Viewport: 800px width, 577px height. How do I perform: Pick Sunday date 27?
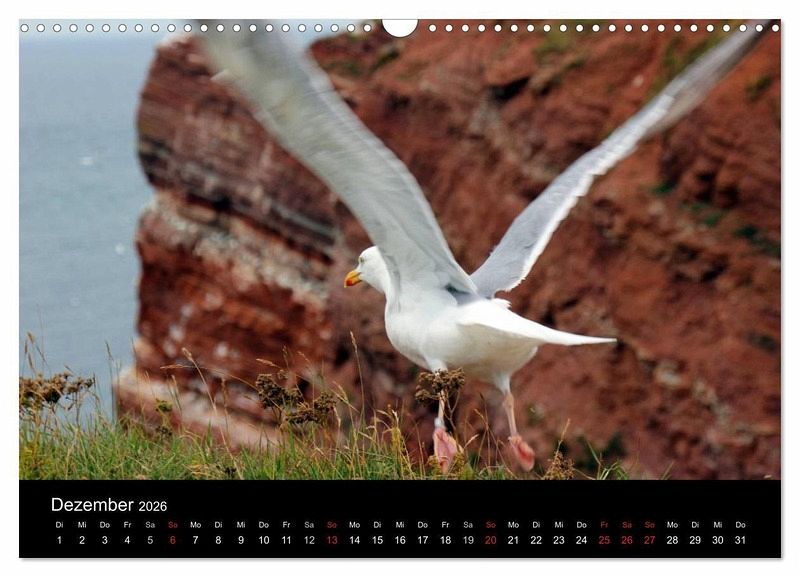click(x=650, y=540)
